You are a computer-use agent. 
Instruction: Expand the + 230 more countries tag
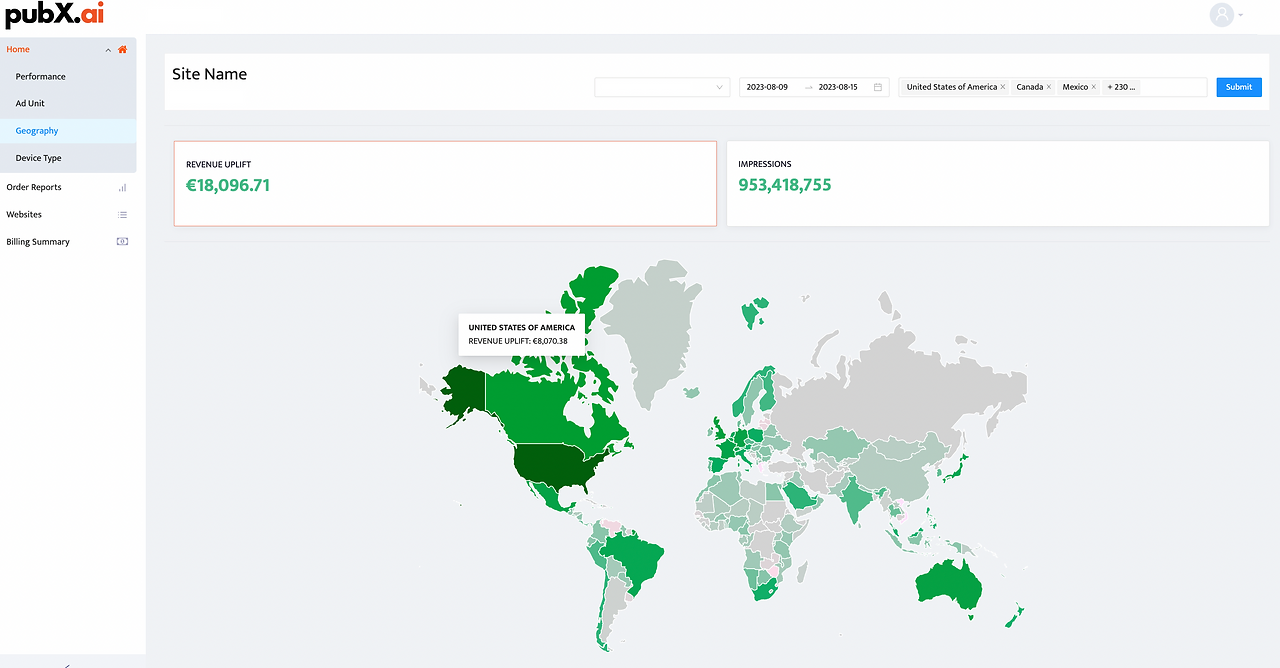point(1121,87)
